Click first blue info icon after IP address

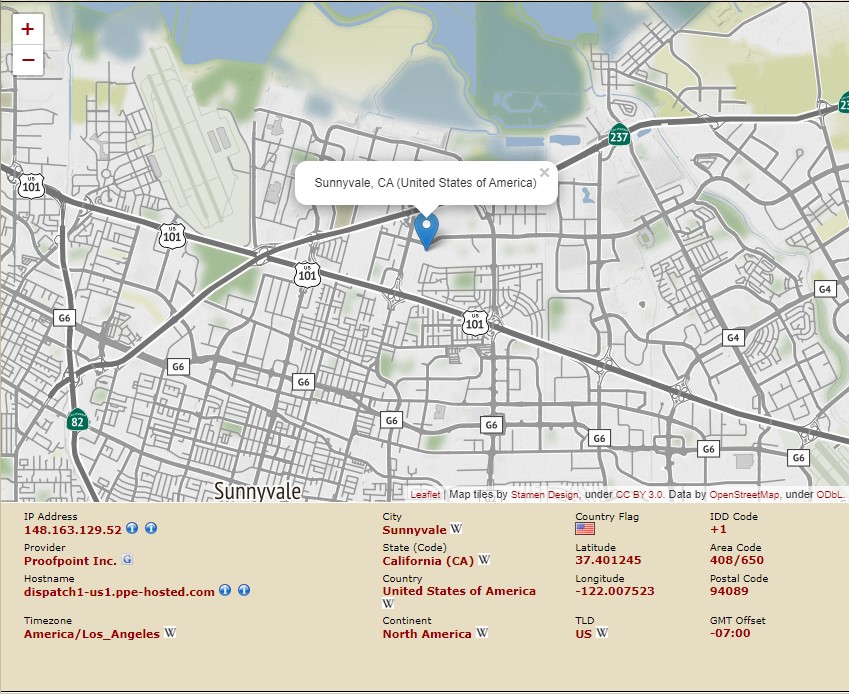point(132,529)
